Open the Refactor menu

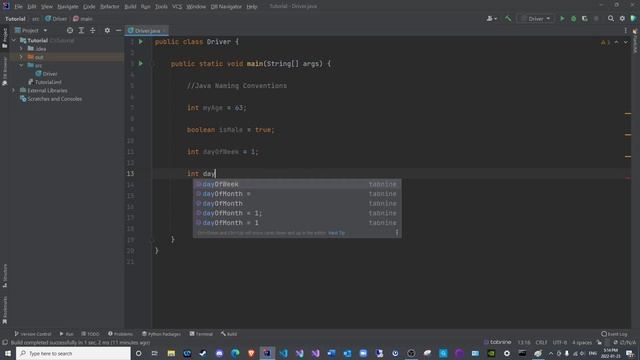coord(109,7)
